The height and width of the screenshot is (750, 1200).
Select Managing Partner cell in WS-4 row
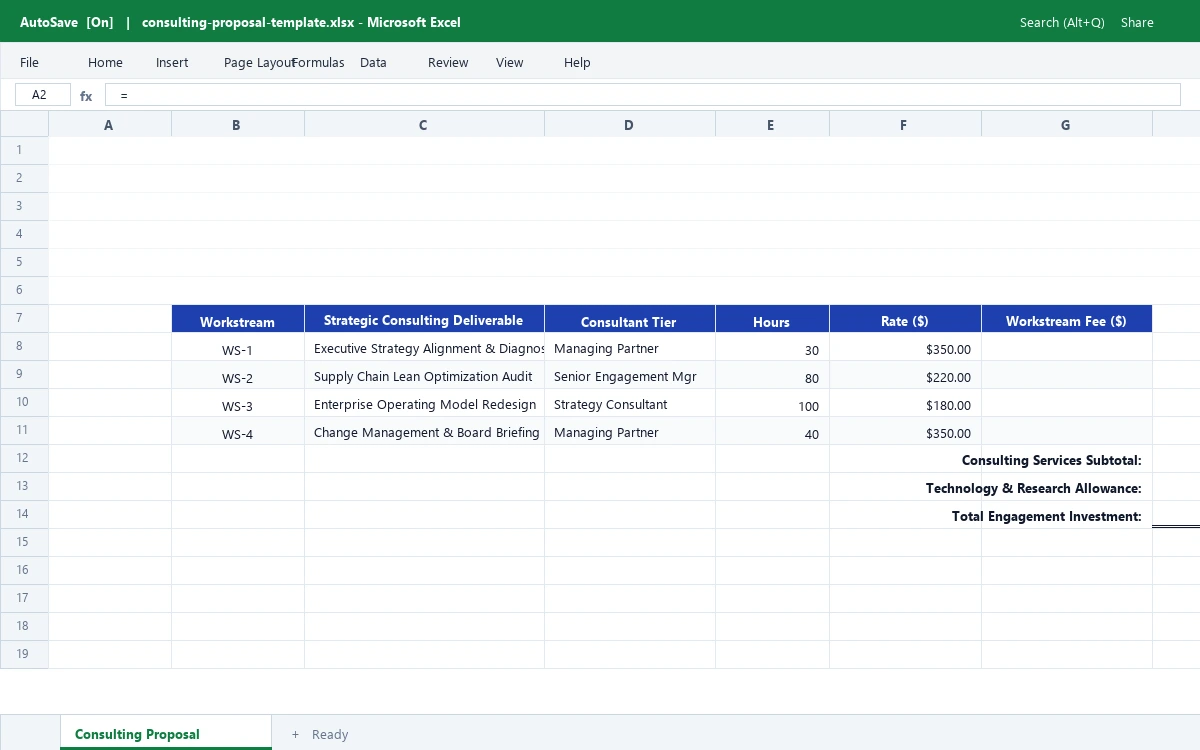coord(630,431)
